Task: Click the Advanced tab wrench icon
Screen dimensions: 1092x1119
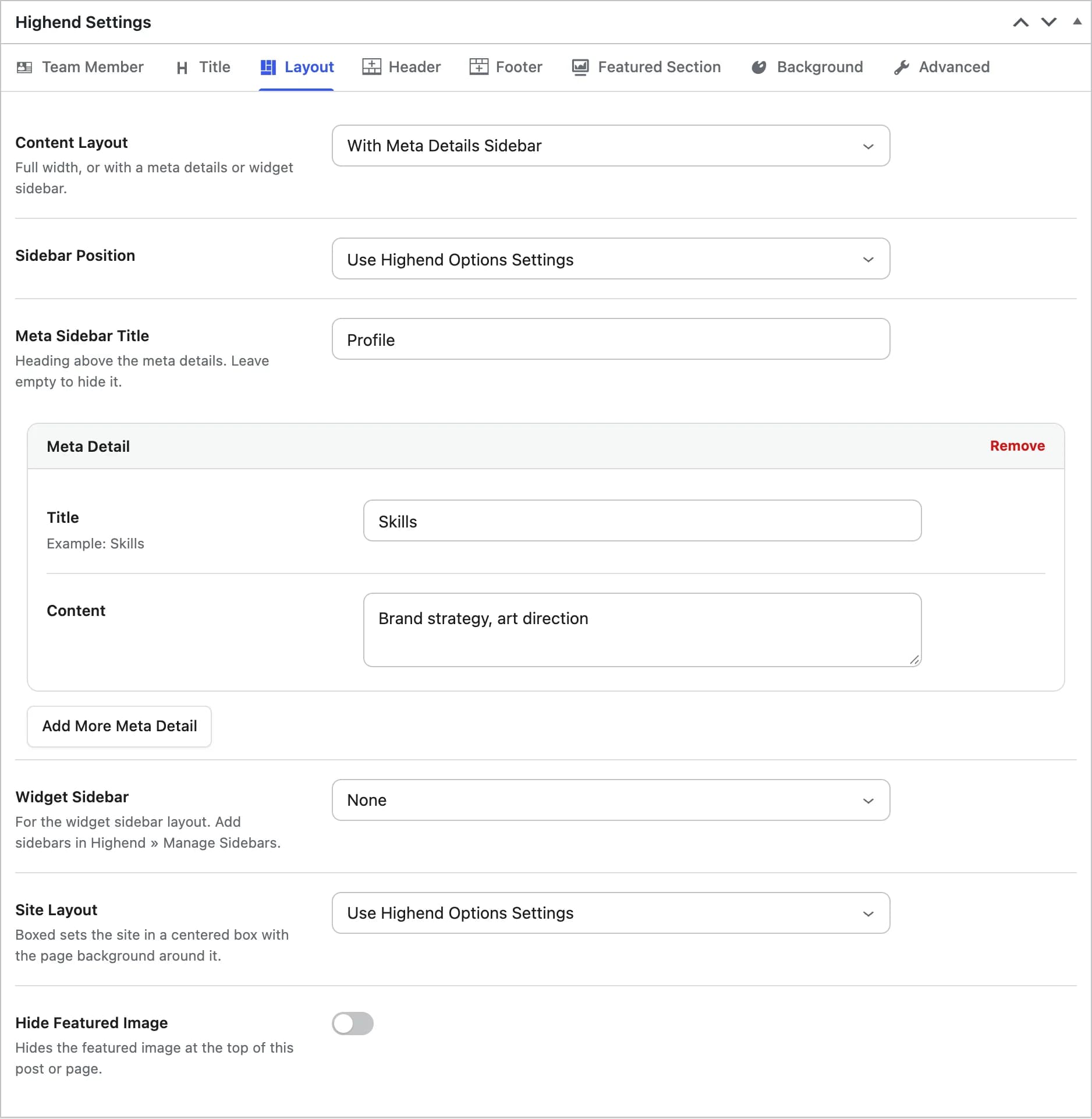Action: (902, 68)
